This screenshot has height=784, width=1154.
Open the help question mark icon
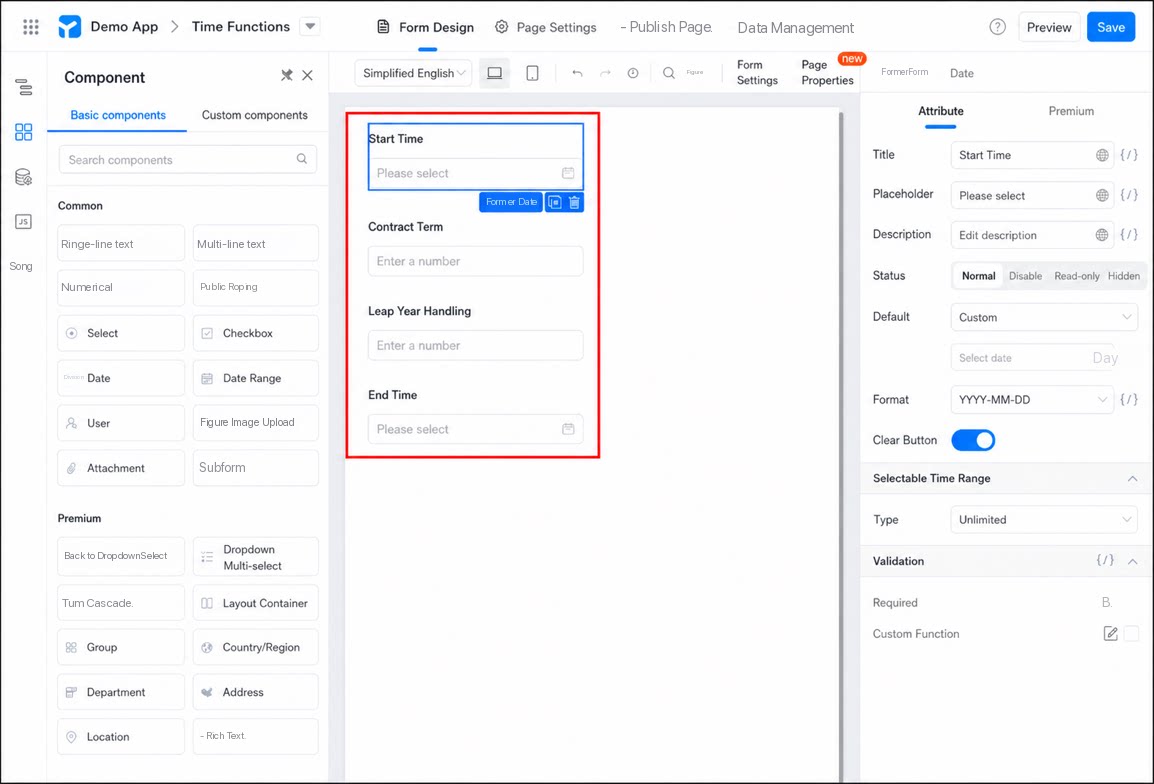pos(997,27)
